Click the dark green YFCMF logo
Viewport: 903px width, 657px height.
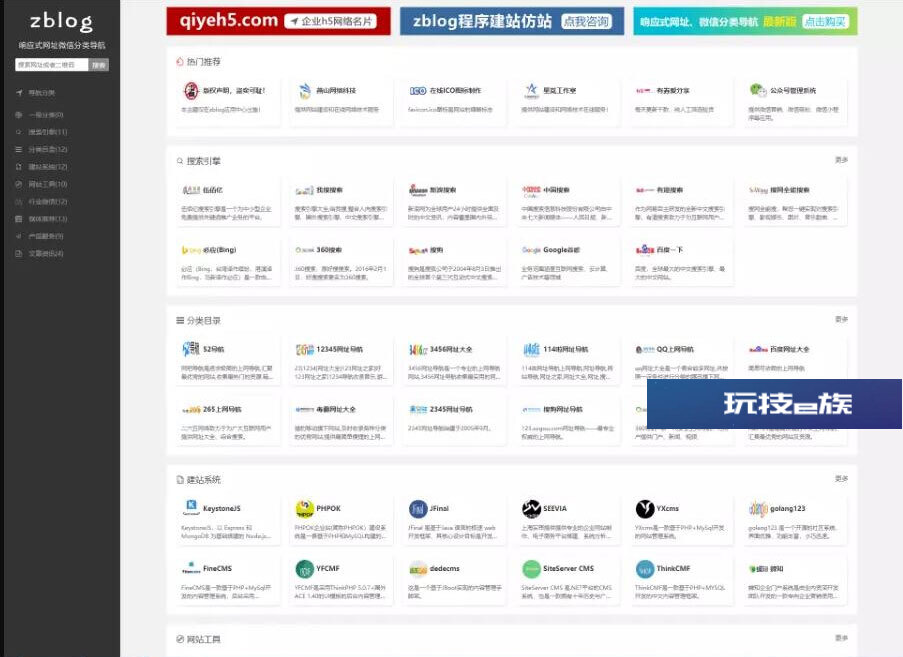pyautogui.click(x=304, y=569)
